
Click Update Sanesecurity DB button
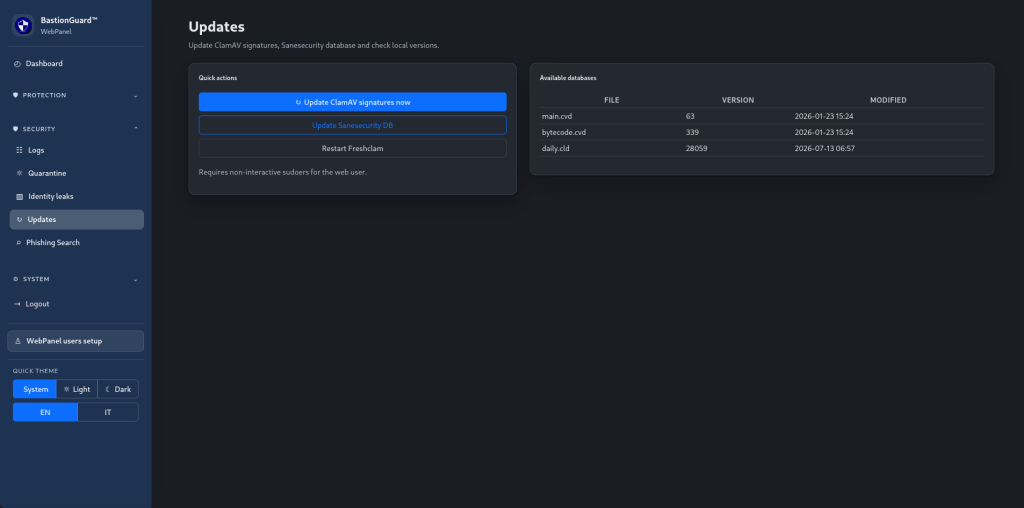(353, 125)
